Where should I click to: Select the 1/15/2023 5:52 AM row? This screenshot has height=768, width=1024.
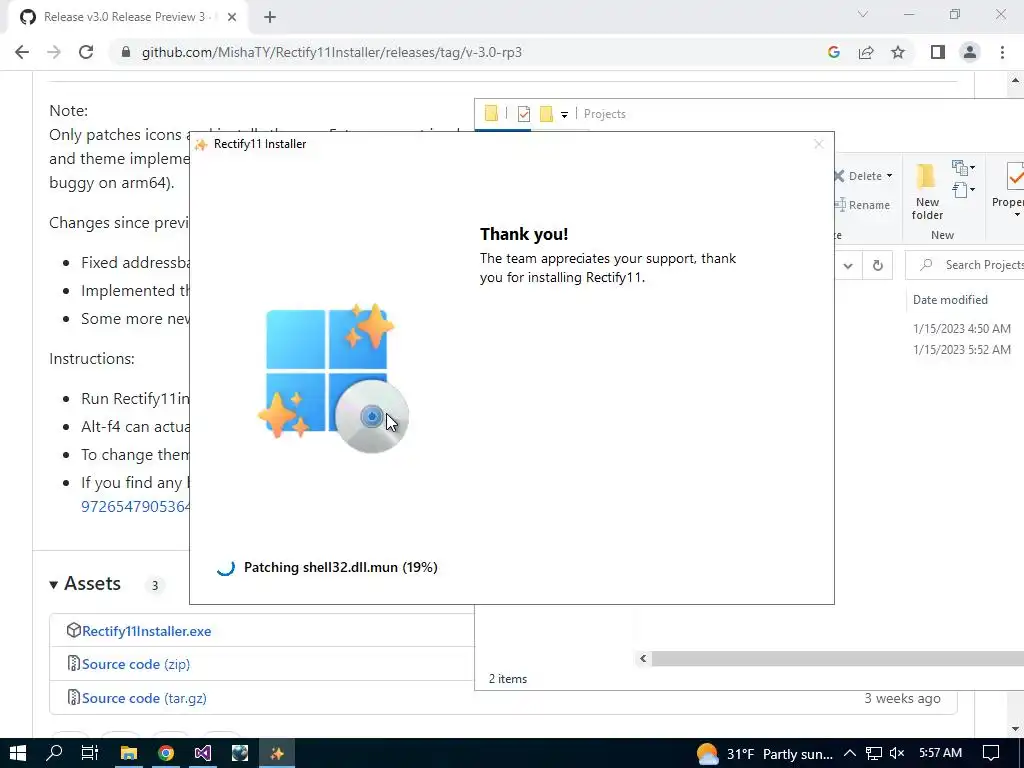961,349
